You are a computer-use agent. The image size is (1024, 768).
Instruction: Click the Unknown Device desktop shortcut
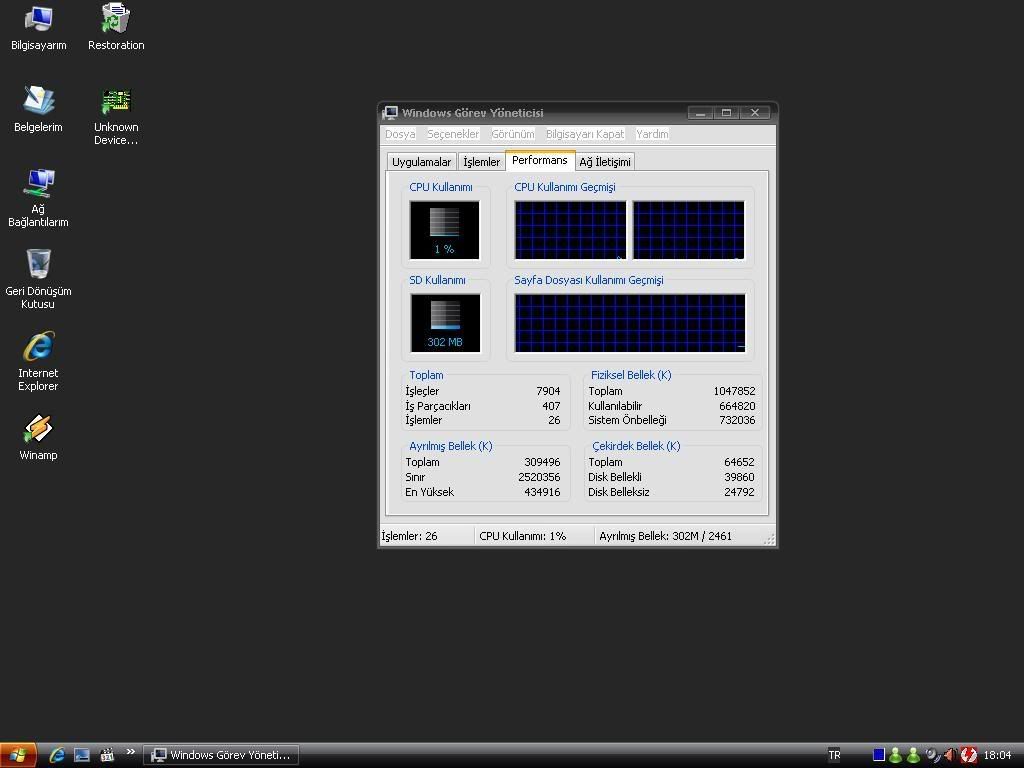coord(116,117)
